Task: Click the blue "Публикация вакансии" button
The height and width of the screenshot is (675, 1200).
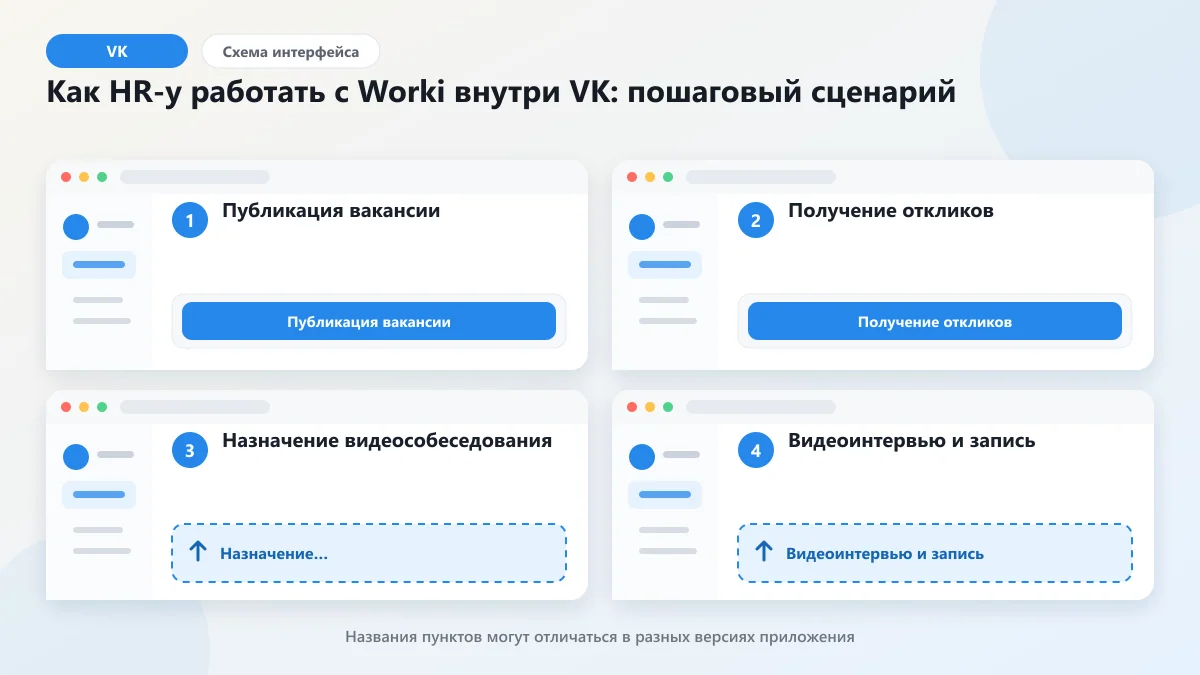Action: (369, 322)
